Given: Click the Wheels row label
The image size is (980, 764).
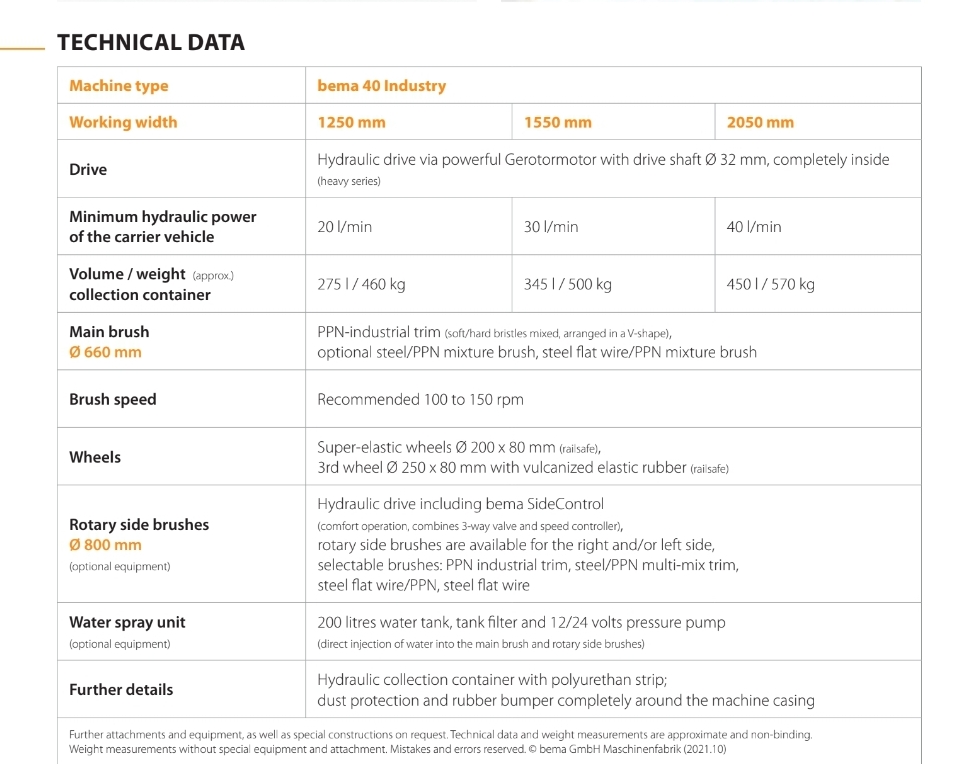Looking at the screenshot, I should (95, 457).
